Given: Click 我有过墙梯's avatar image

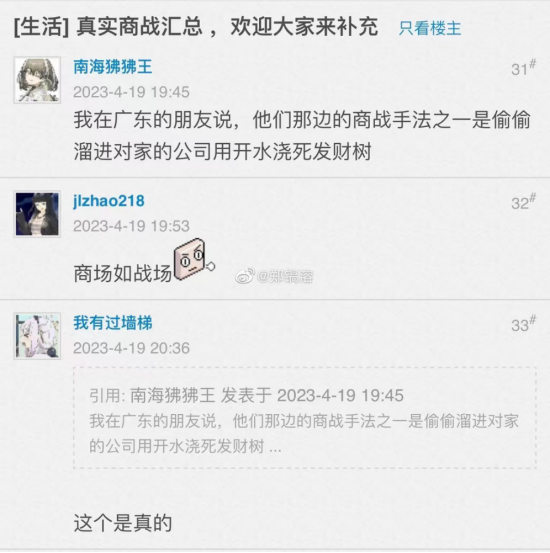Looking at the screenshot, I should coord(37,336).
